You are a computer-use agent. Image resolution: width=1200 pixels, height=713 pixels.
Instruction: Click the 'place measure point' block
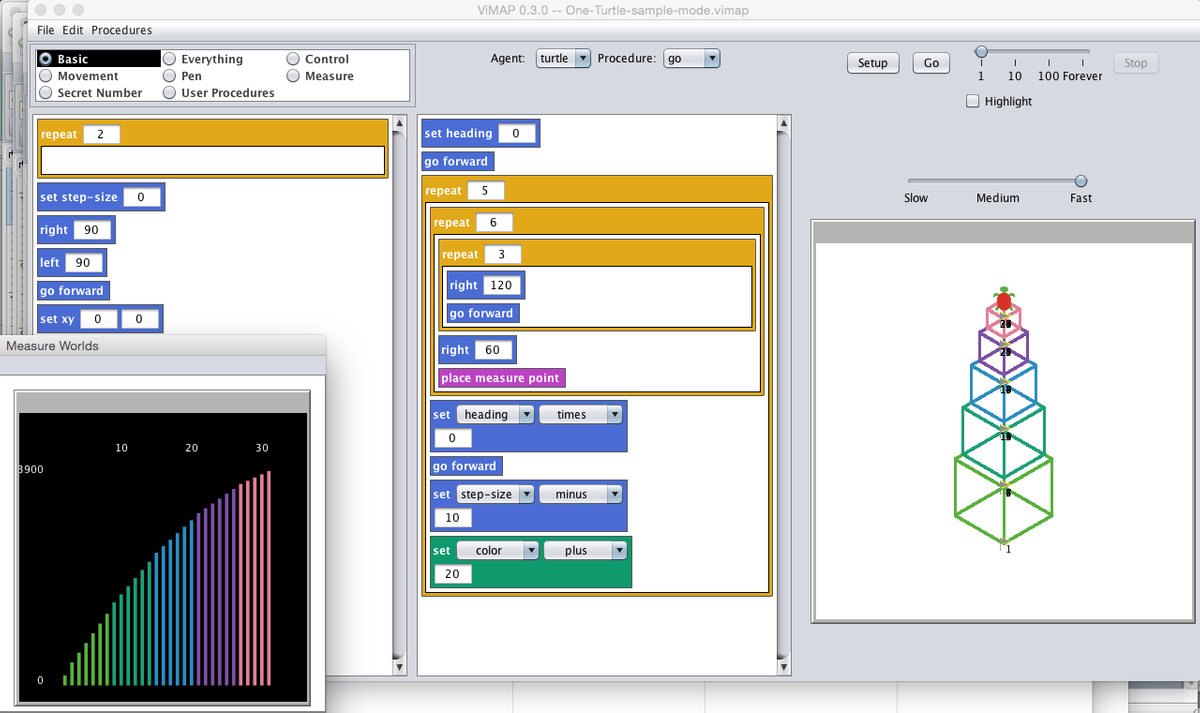click(502, 378)
